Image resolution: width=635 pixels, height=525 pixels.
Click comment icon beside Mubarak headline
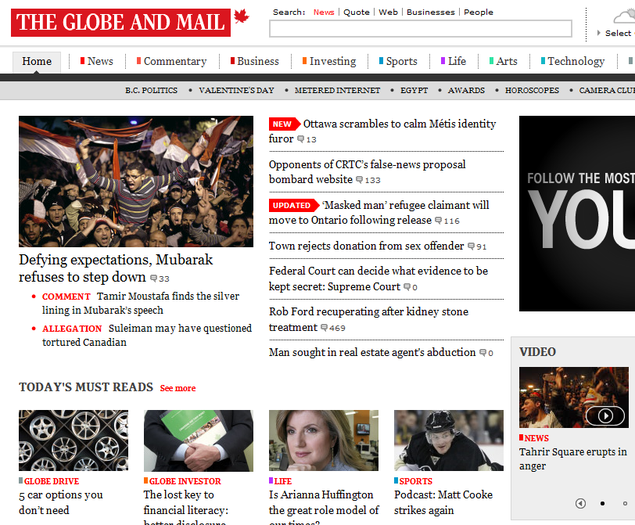point(153,278)
